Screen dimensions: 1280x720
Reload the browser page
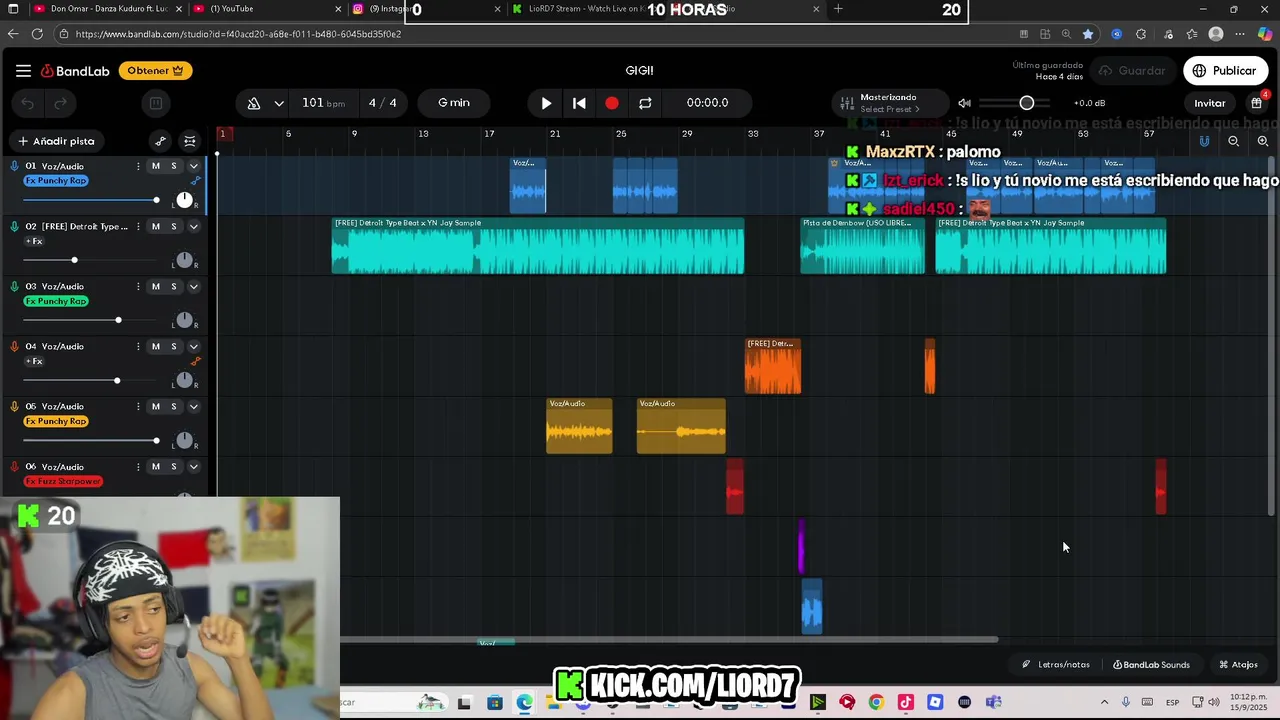[x=37, y=34]
